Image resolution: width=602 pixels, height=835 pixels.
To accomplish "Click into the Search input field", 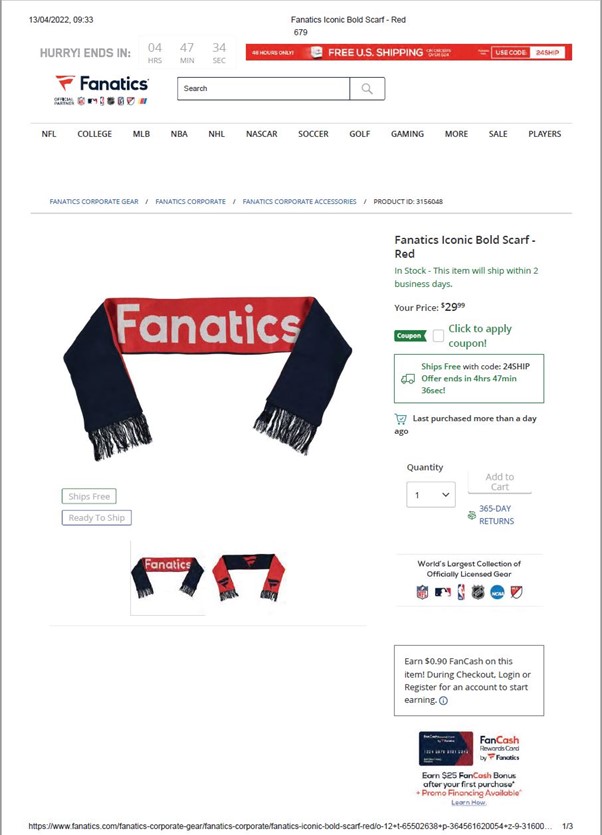I will click(264, 88).
